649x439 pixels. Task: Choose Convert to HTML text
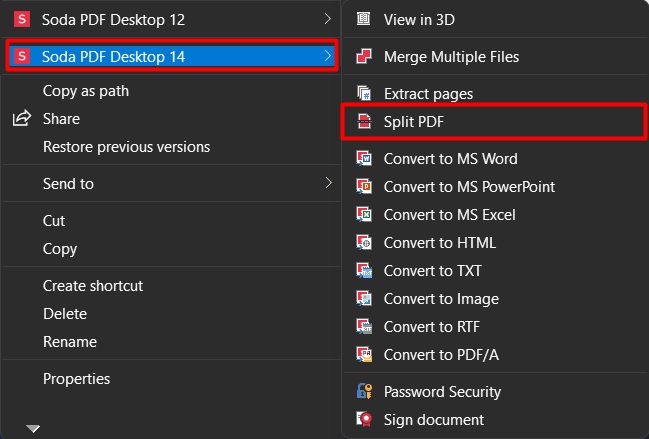(440, 243)
